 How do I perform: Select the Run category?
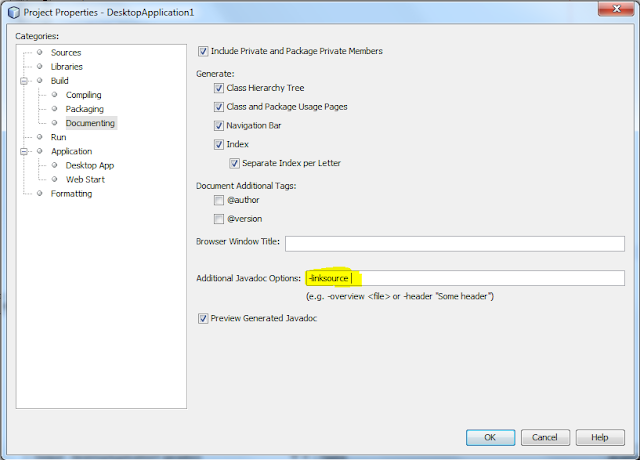coord(58,137)
